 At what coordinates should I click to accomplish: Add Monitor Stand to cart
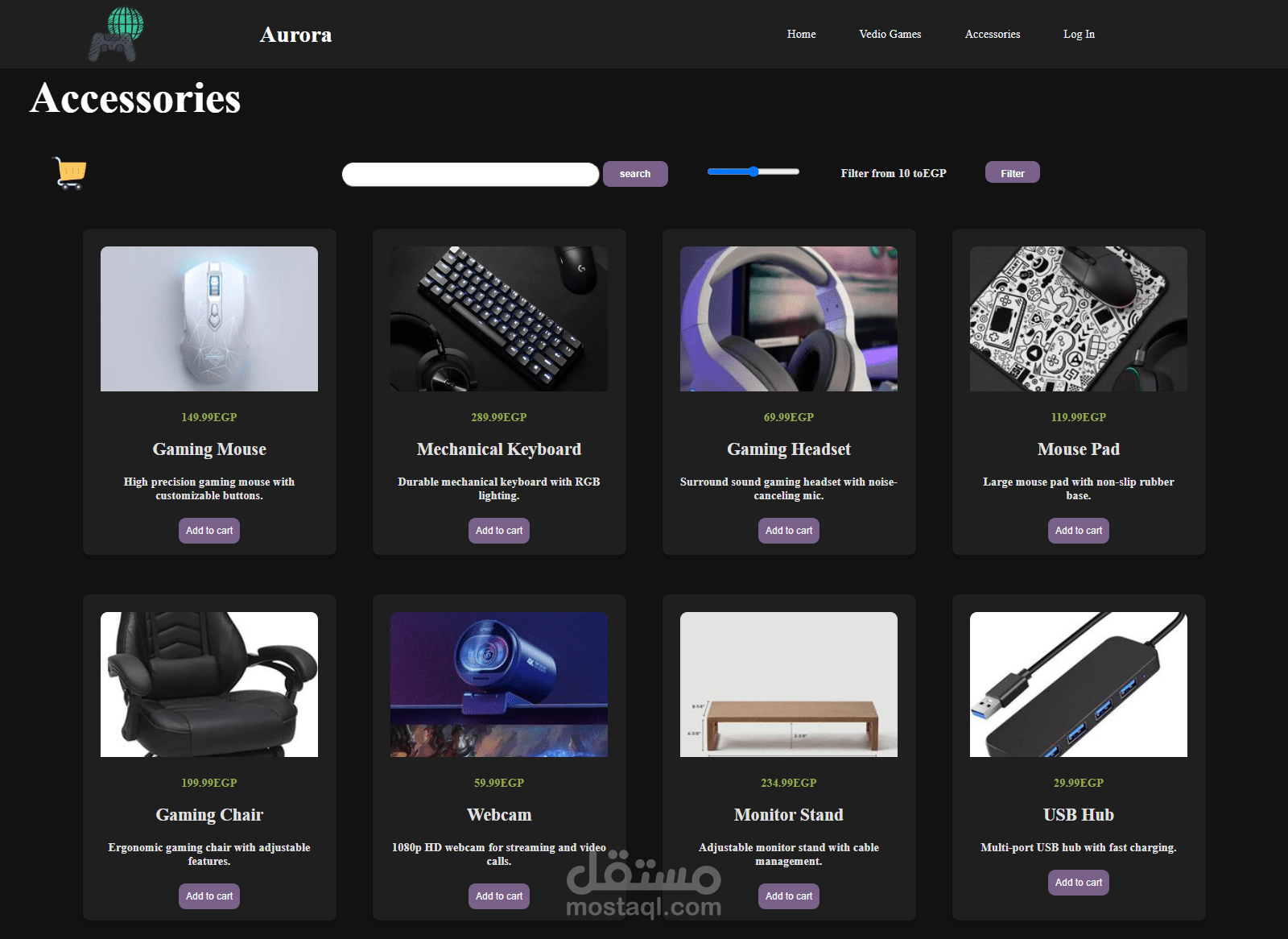coord(789,896)
